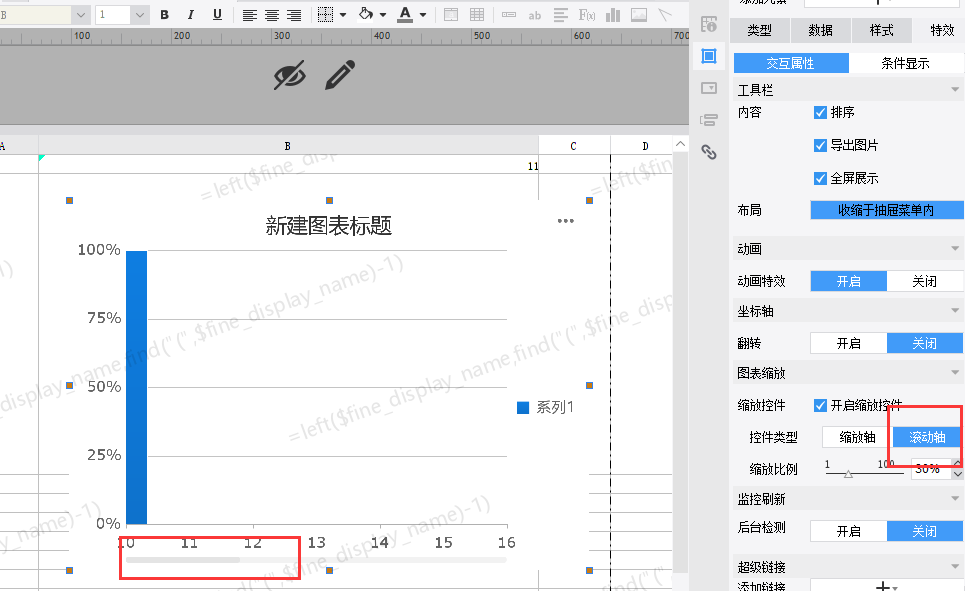Viewport: 965px width, 591px height.
Task: Open the font color dropdown arrow
Action: click(423, 15)
